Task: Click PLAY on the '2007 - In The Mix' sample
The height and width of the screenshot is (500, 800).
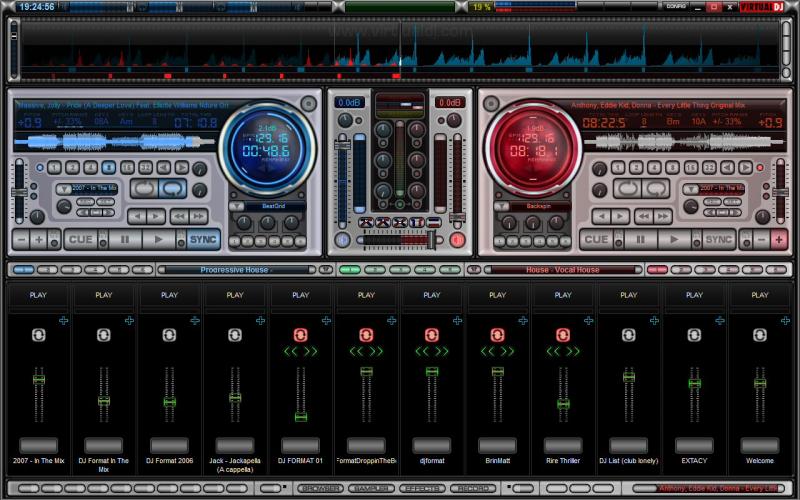Action: click(x=38, y=295)
